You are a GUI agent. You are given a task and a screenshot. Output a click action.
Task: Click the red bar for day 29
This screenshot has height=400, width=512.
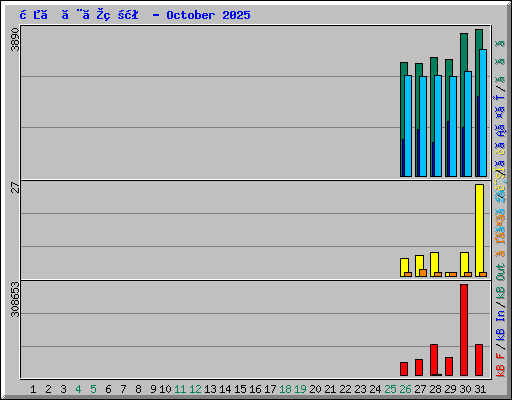(x=449, y=366)
